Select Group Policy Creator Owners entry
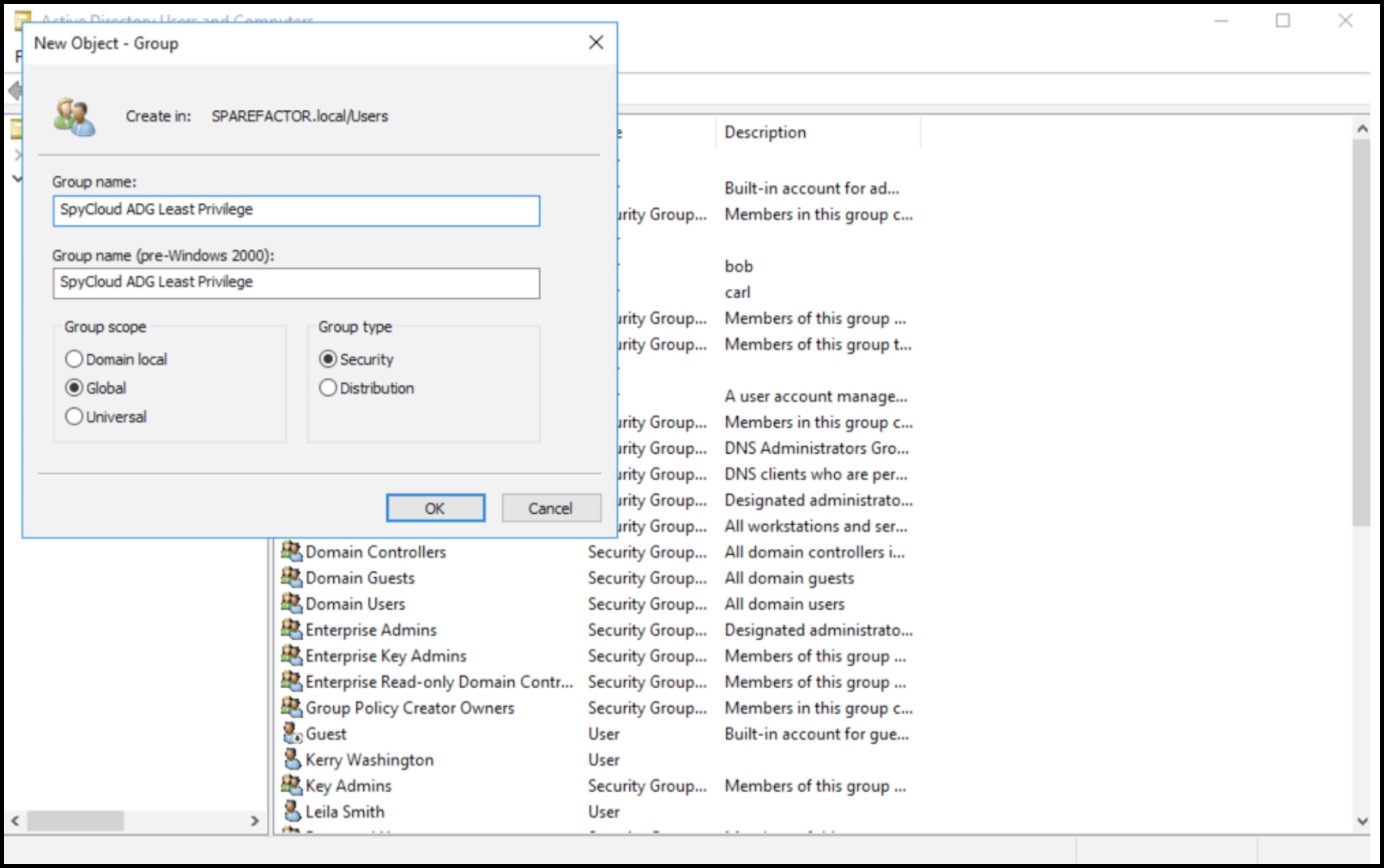 410,708
